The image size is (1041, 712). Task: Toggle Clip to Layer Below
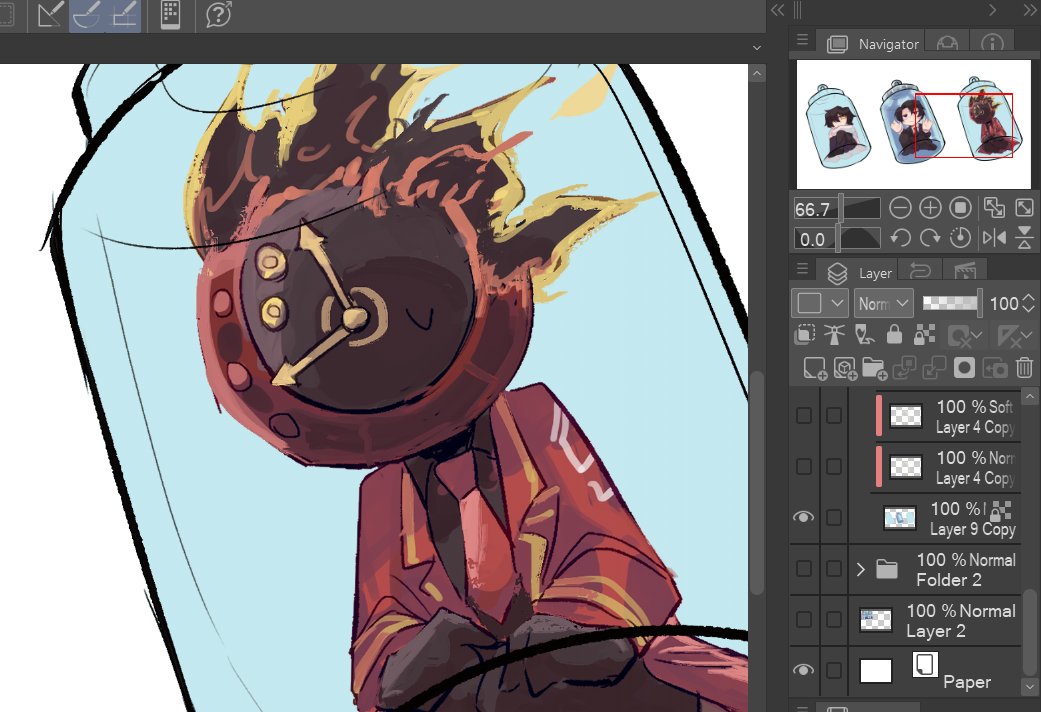(x=804, y=334)
